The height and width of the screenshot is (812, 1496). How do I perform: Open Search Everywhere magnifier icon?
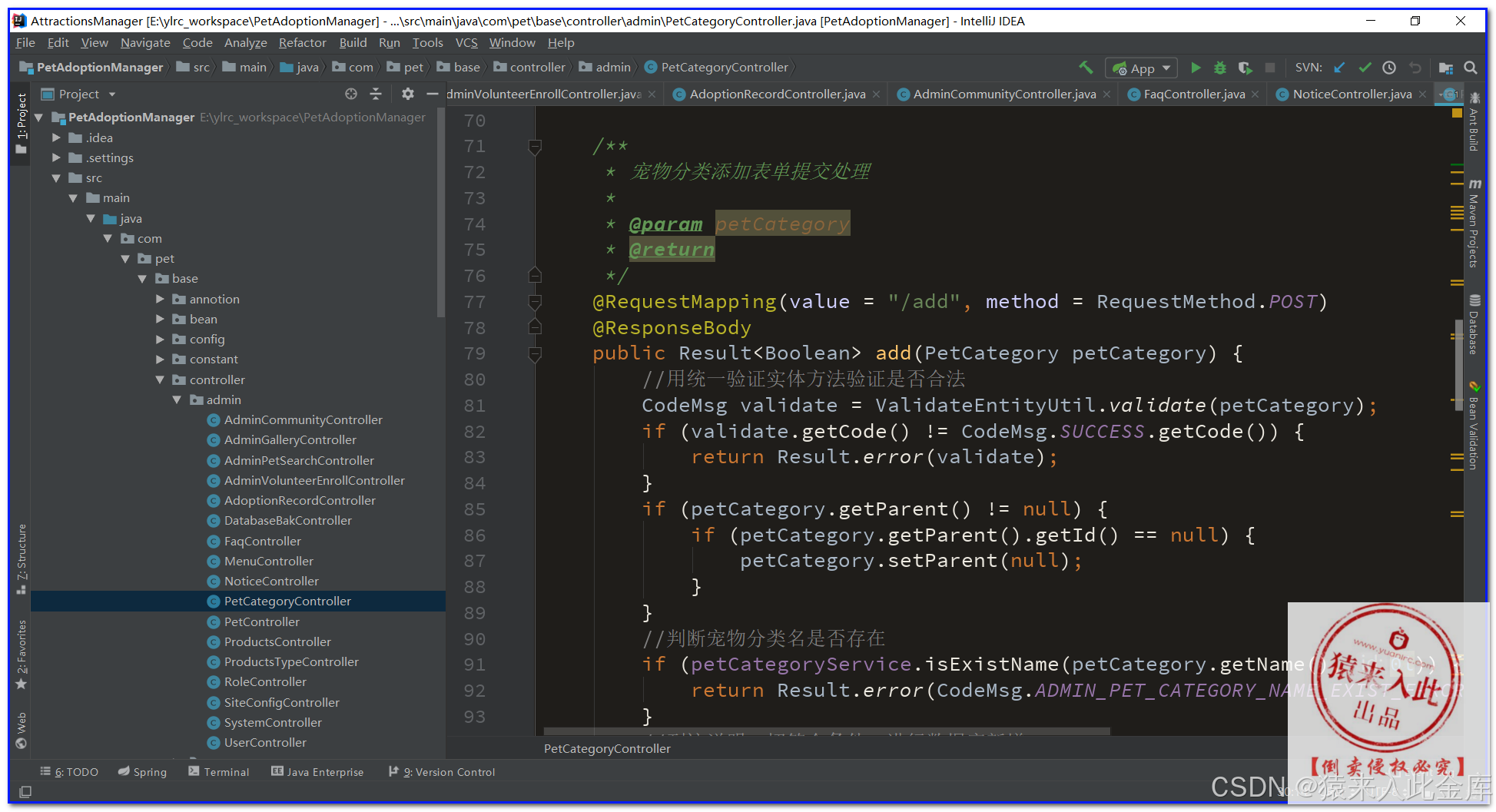[1471, 68]
